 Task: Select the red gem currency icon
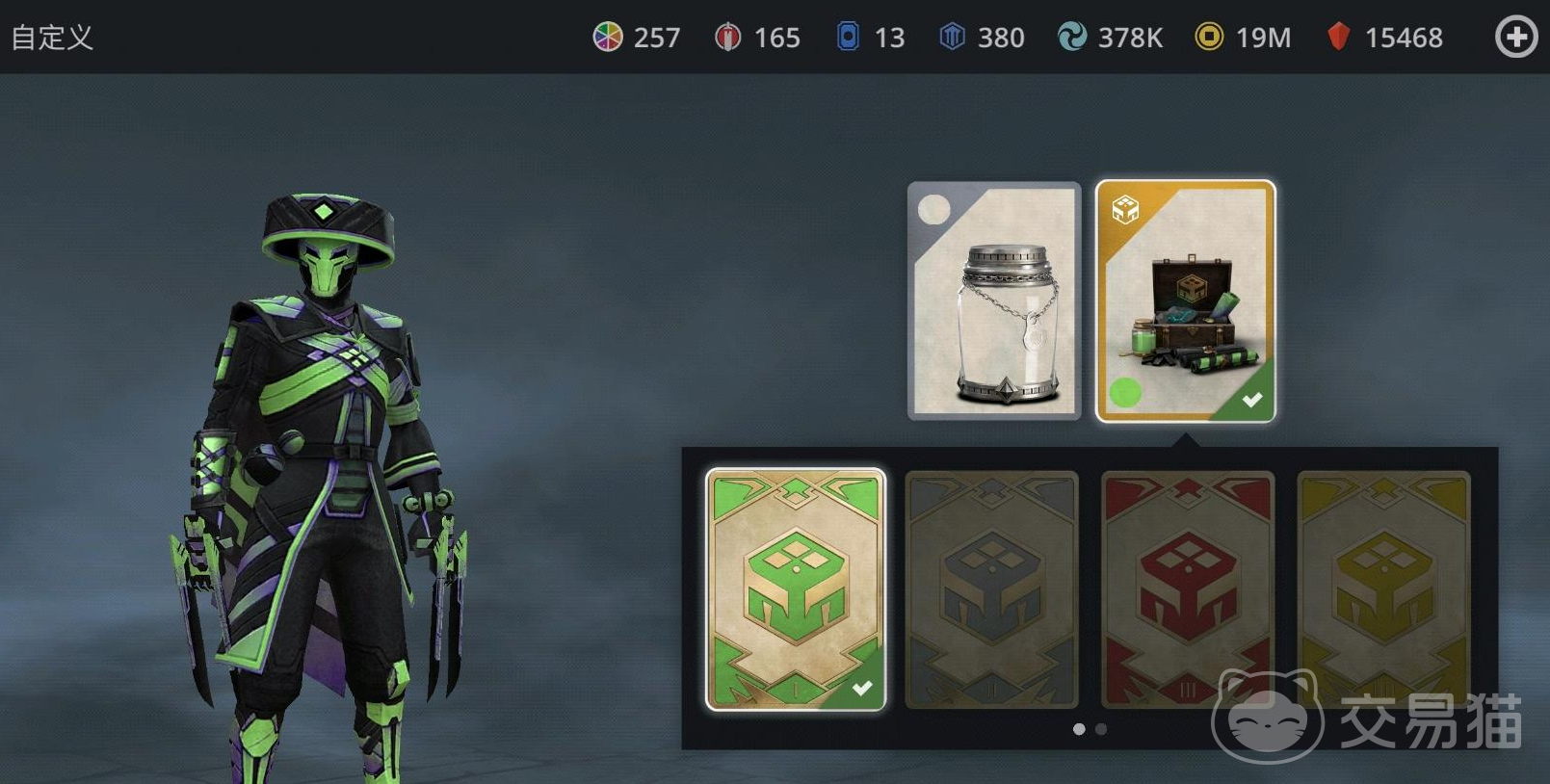coord(1338,37)
